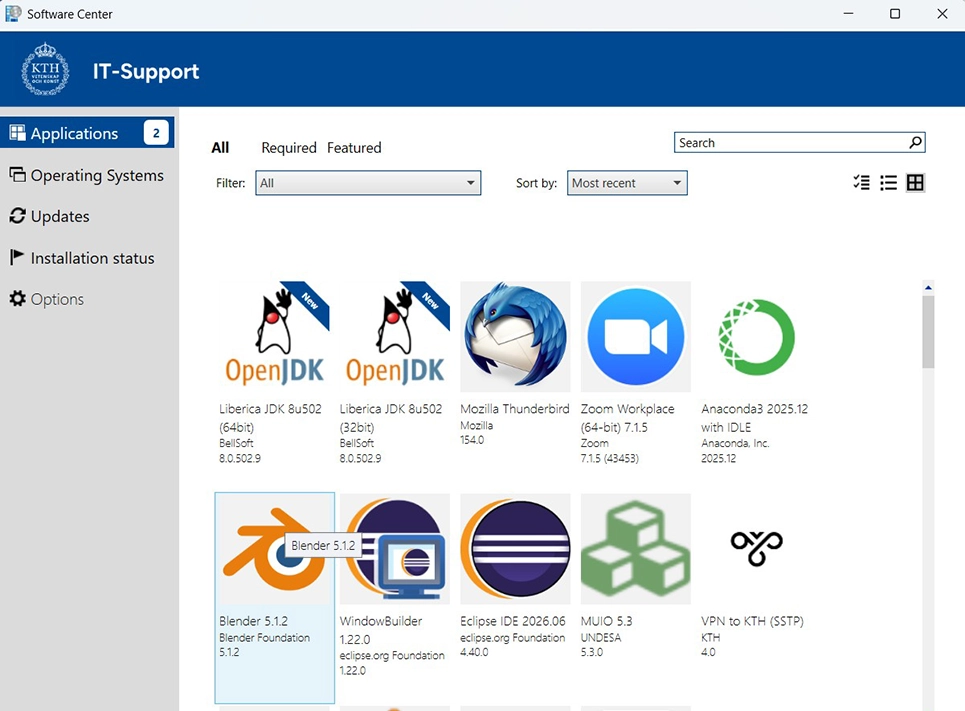965x711 pixels.
Task: Click the MUIO 5.3 title text
Action: 606,621
